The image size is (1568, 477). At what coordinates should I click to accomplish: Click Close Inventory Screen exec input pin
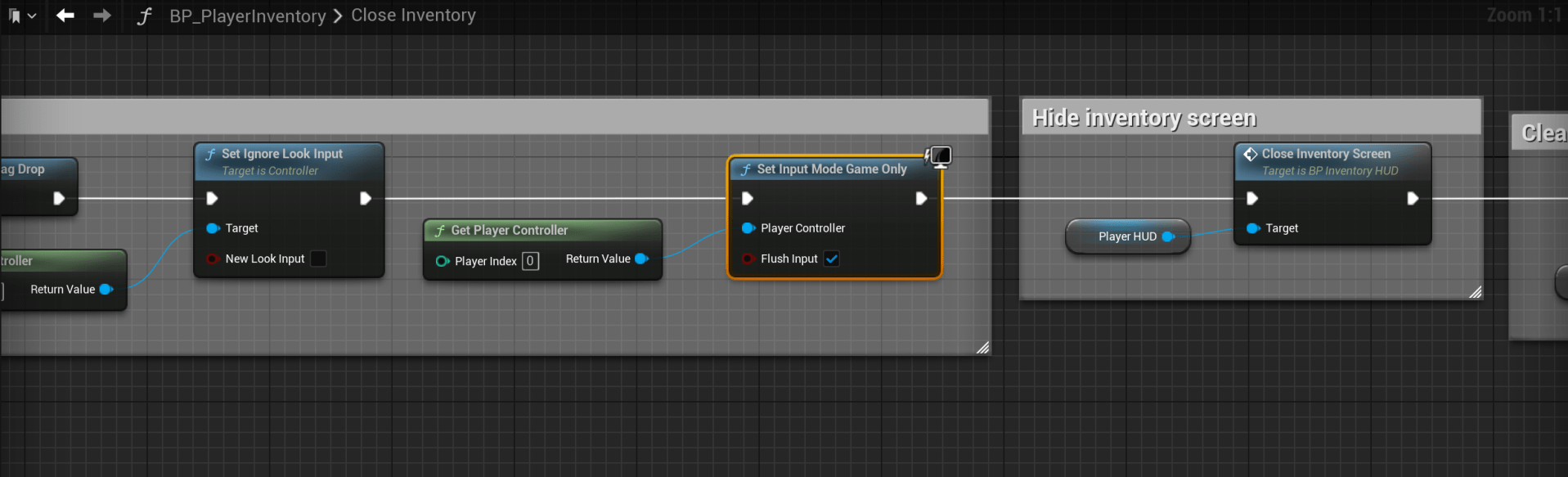[1251, 198]
